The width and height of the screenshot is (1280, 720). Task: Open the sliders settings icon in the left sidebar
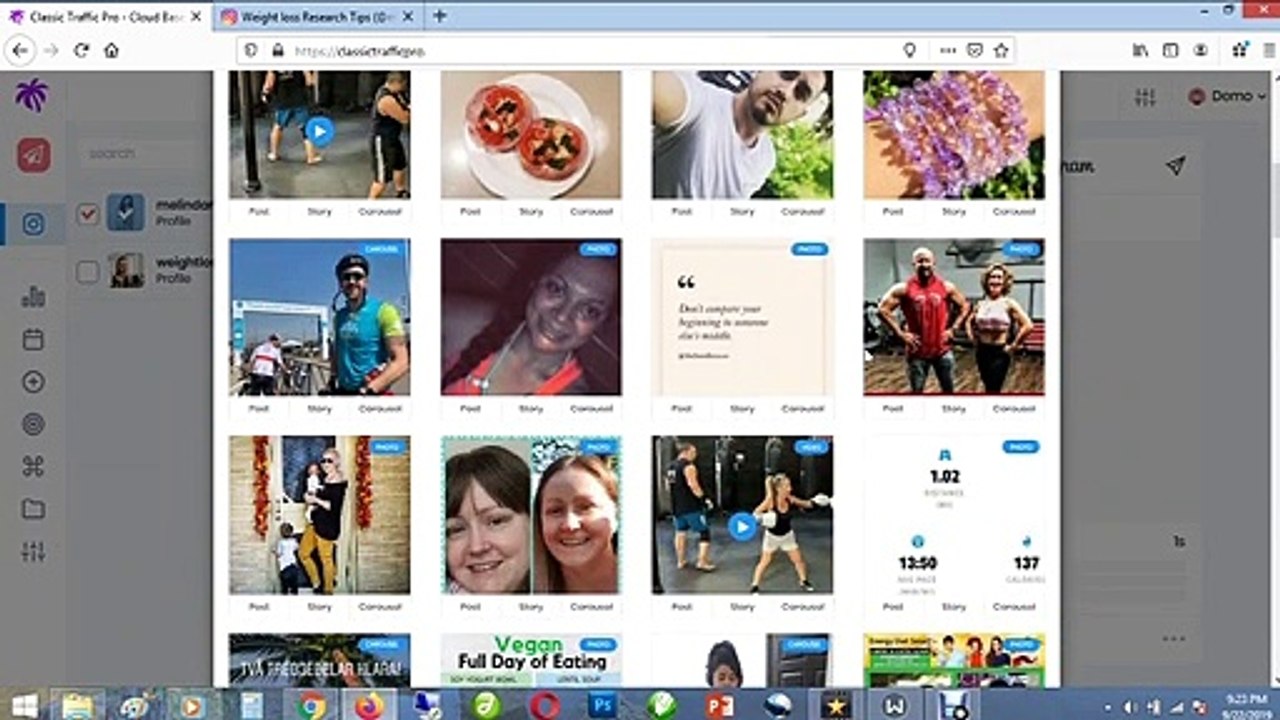(33, 551)
